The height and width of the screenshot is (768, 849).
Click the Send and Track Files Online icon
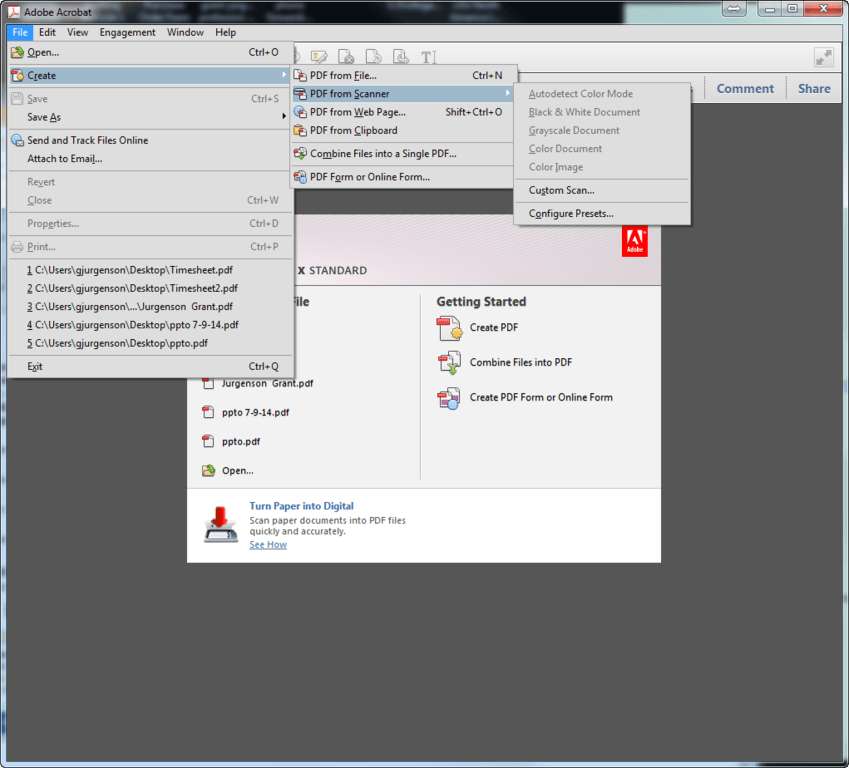[18, 140]
